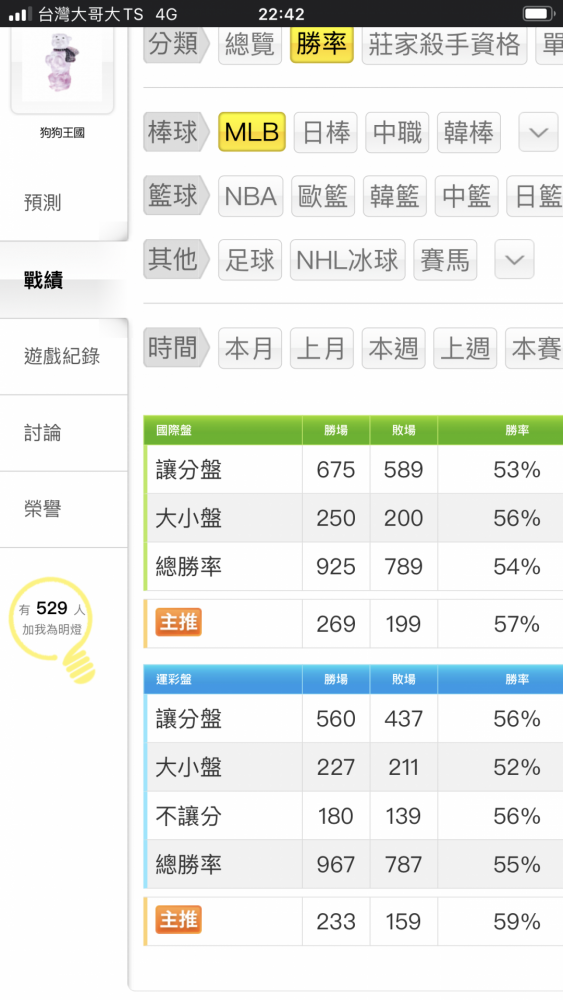The width and height of the screenshot is (563, 1000).
Task: Open the 討論 sidebar menu
Action: [x=64, y=433]
